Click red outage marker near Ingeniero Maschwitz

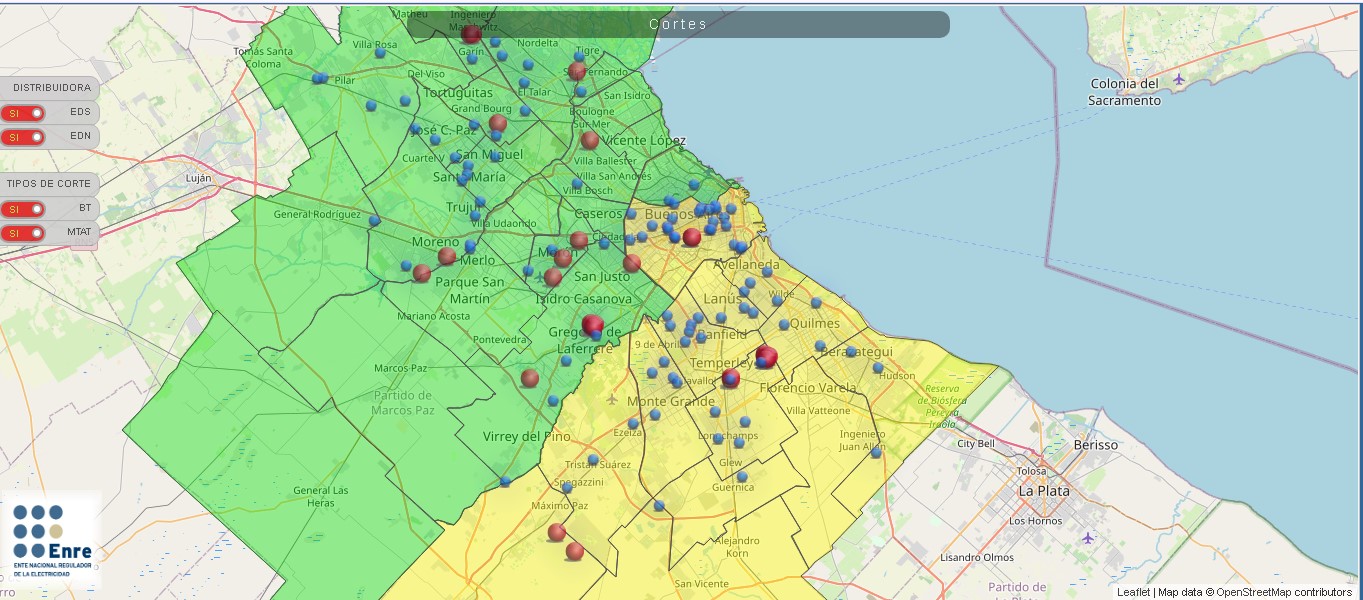[x=472, y=35]
